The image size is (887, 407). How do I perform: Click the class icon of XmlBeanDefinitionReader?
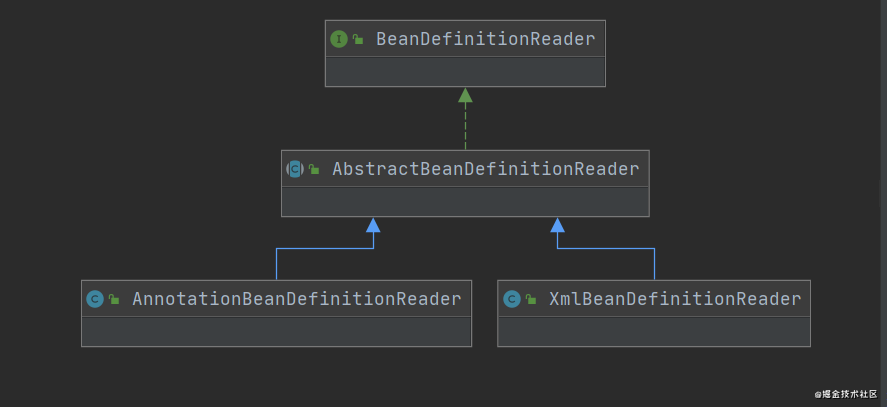point(512,299)
